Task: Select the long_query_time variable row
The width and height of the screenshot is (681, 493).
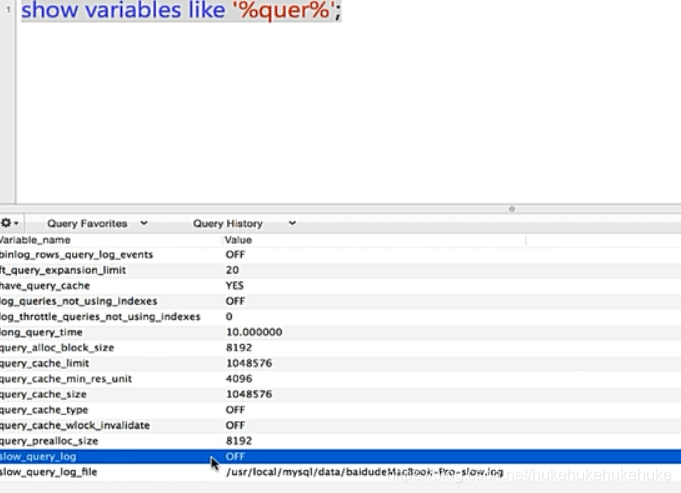Action: (x=340, y=332)
